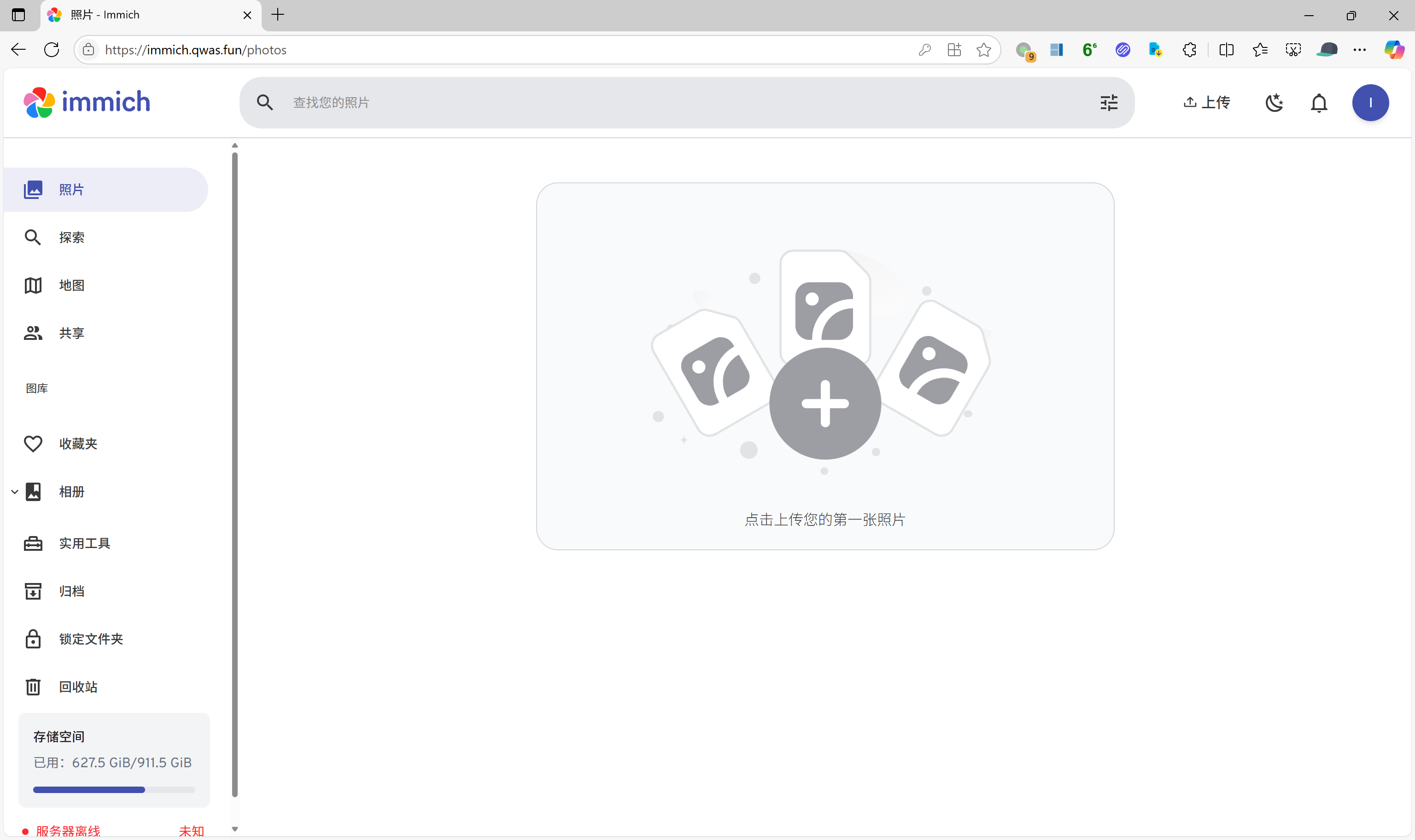Toggle dark mode moon icon
Image resolution: width=1415 pixels, height=840 pixels.
pos(1274,103)
